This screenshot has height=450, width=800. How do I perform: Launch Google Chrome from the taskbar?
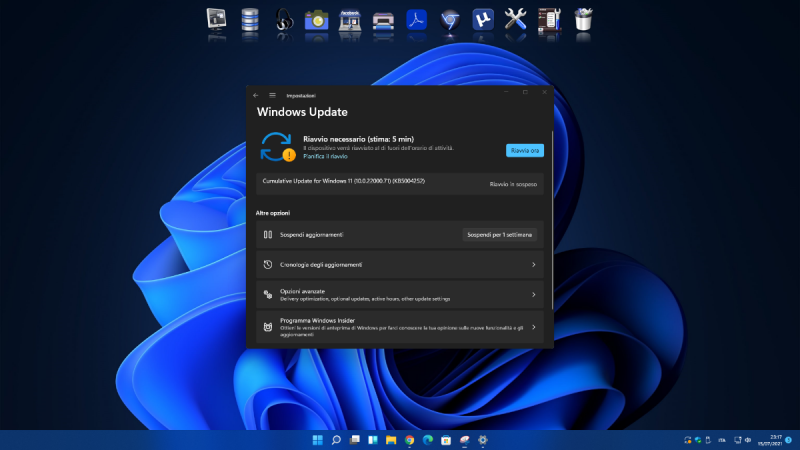pyautogui.click(x=409, y=440)
